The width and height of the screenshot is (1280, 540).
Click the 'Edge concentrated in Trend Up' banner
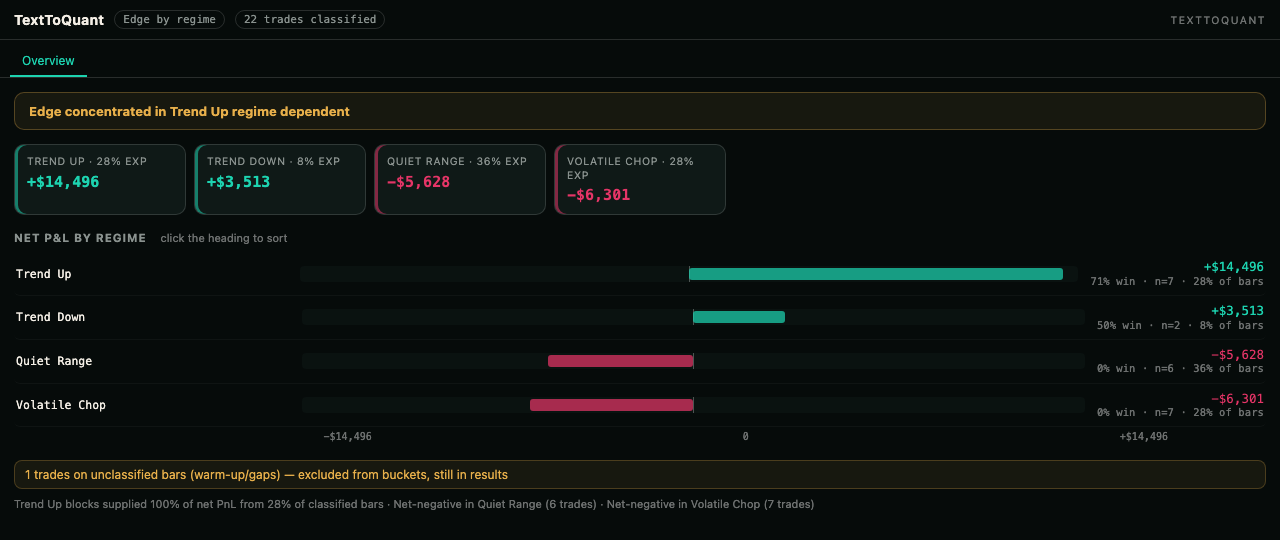pos(640,112)
